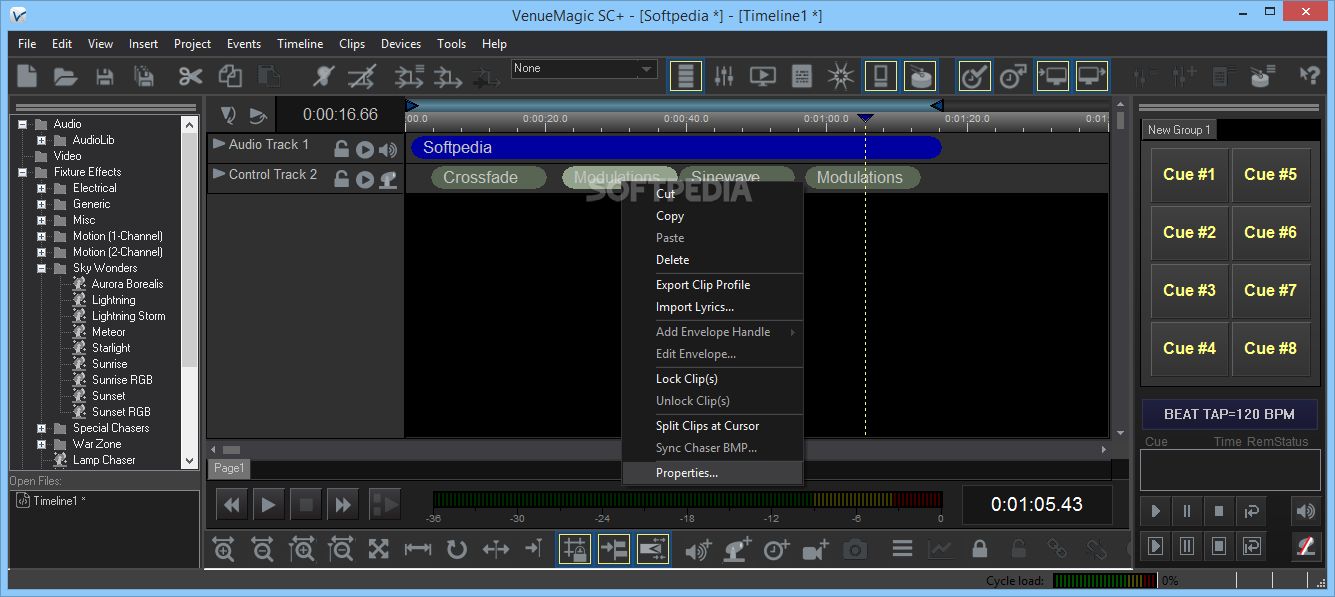The width and height of the screenshot is (1335, 597).
Task: Click the add audio speaker-plus icon
Action: (x=698, y=549)
